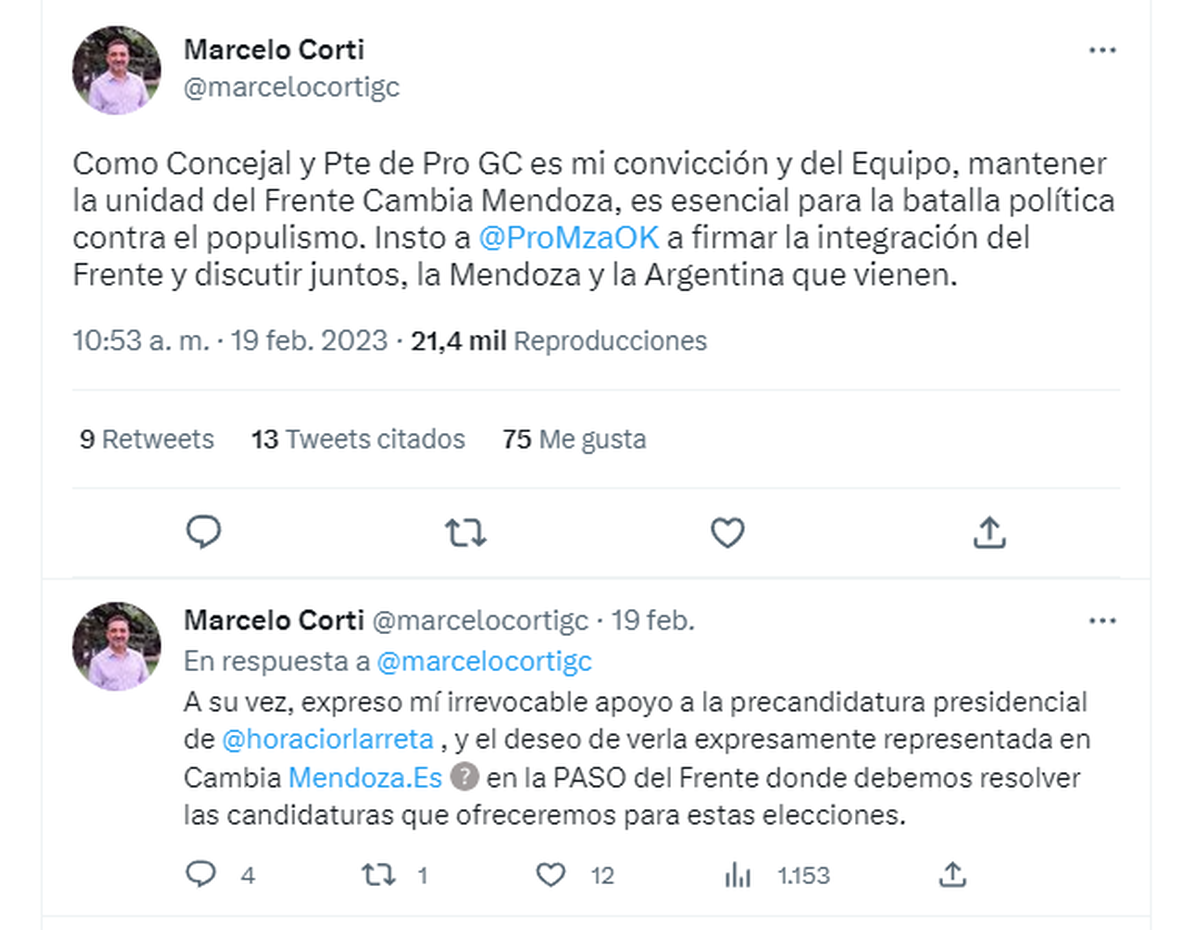
Task: Like the reply tweet showing 12 likes
Action: 551,875
